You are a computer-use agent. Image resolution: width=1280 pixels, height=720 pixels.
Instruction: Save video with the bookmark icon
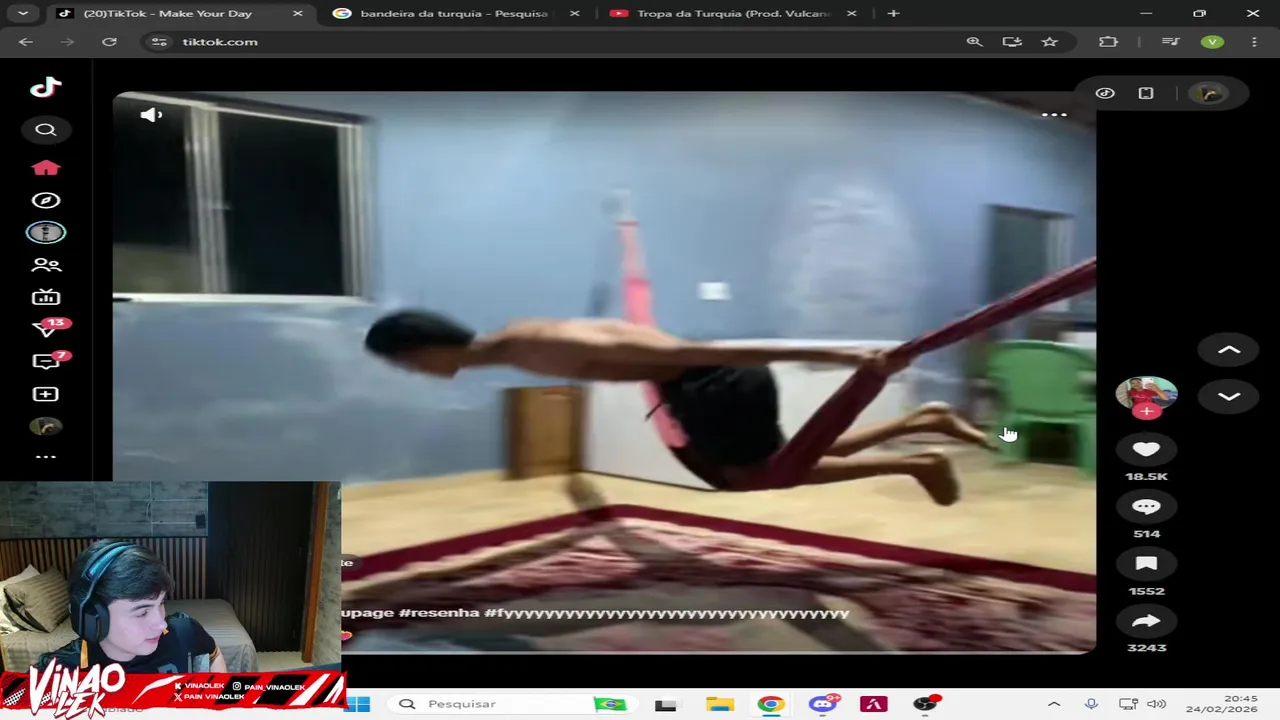(1146, 564)
